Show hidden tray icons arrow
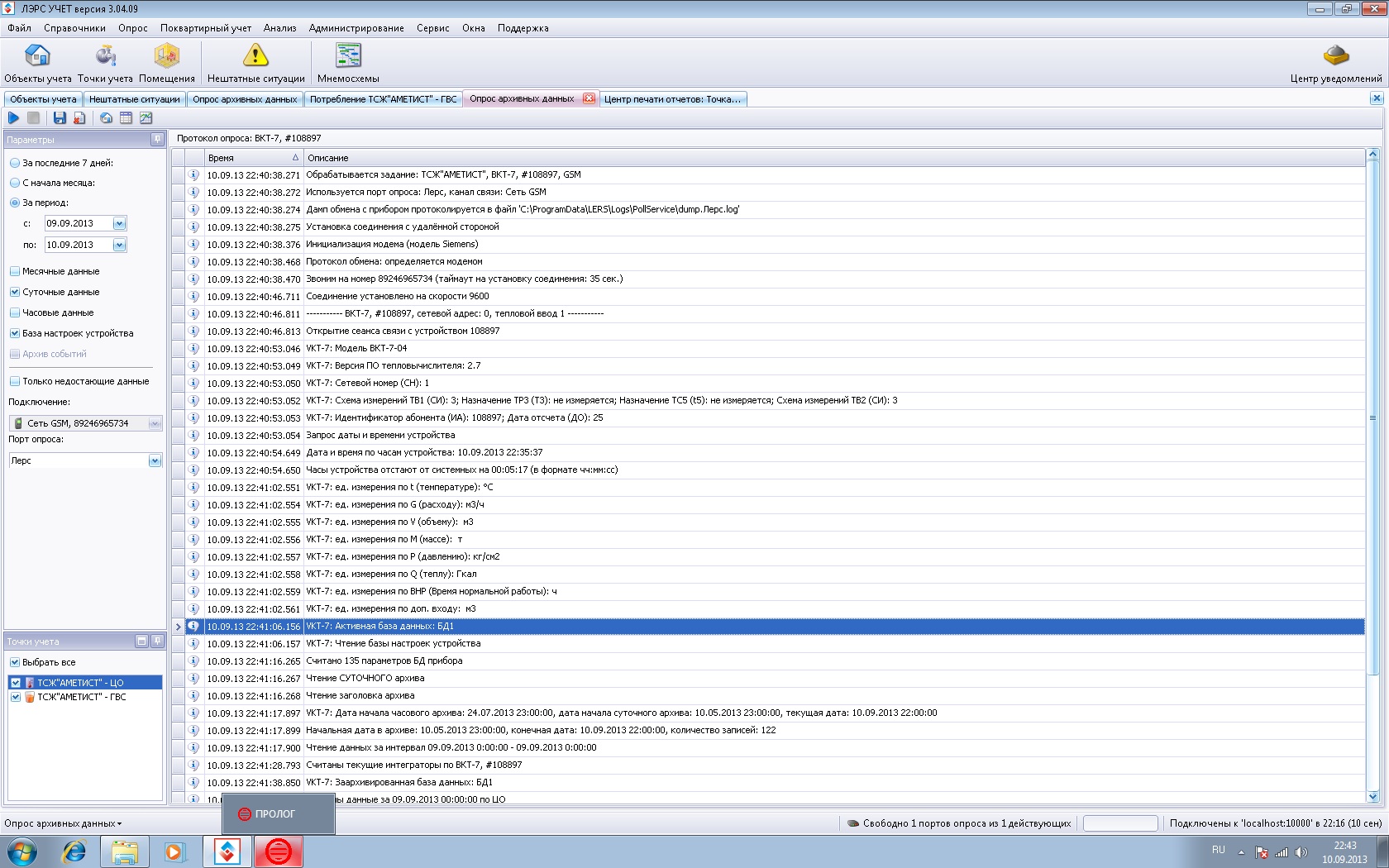The width and height of the screenshot is (1389, 868). click(x=1241, y=852)
